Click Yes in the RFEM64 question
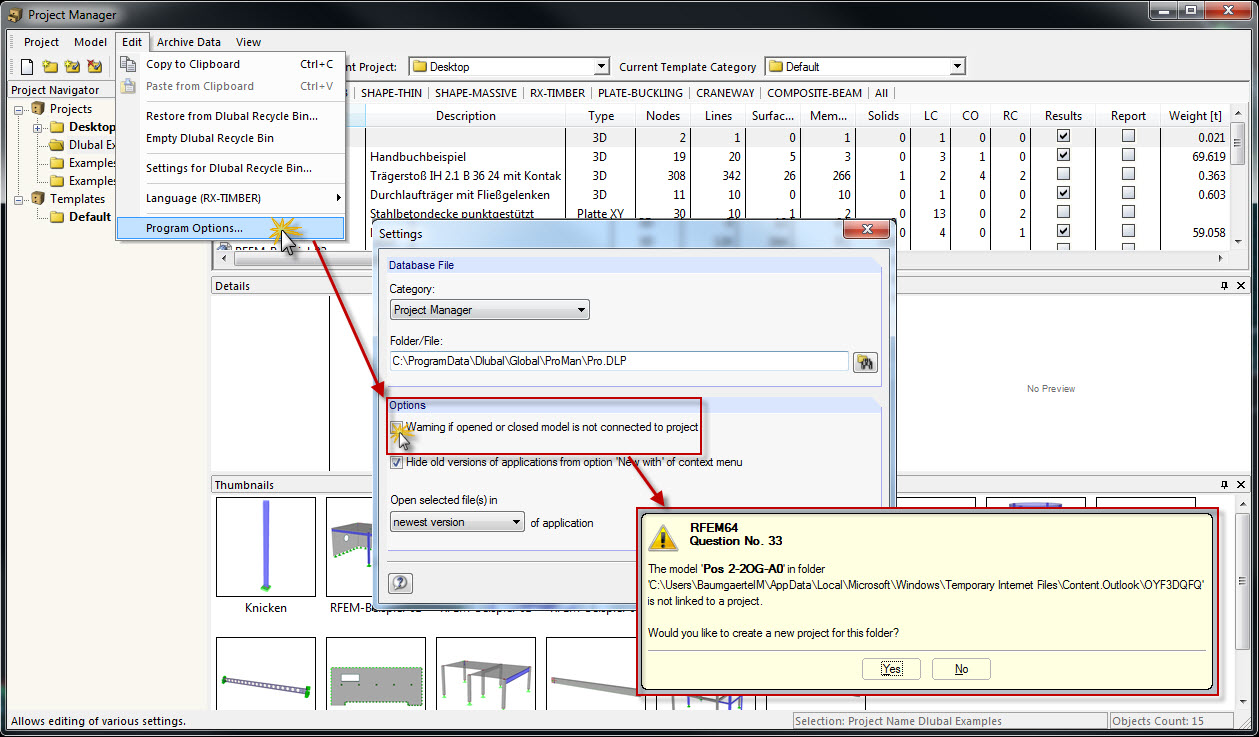Image resolution: width=1259 pixels, height=737 pixels. 891,669
